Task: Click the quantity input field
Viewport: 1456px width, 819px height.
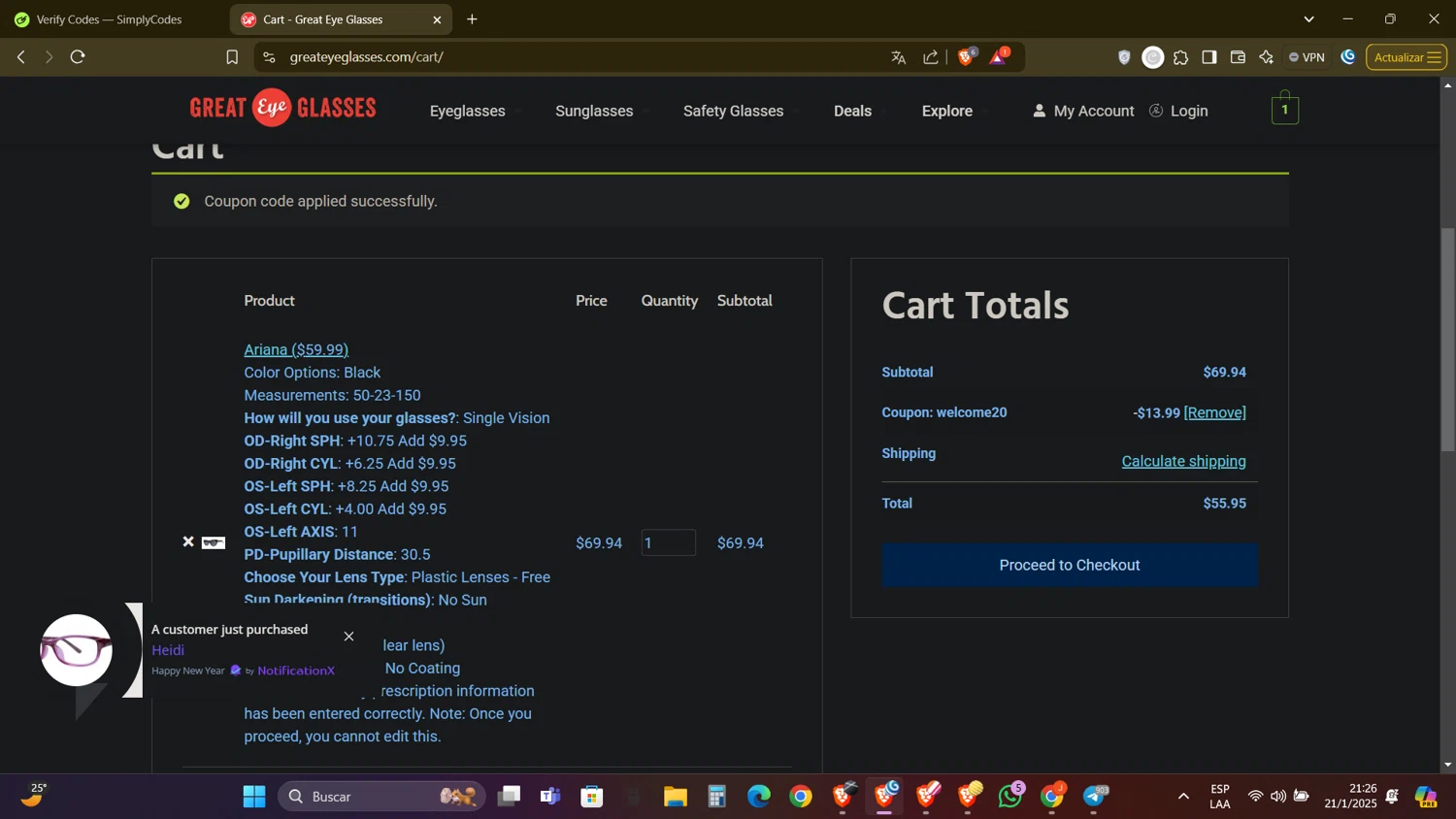Action: [669, 542]
